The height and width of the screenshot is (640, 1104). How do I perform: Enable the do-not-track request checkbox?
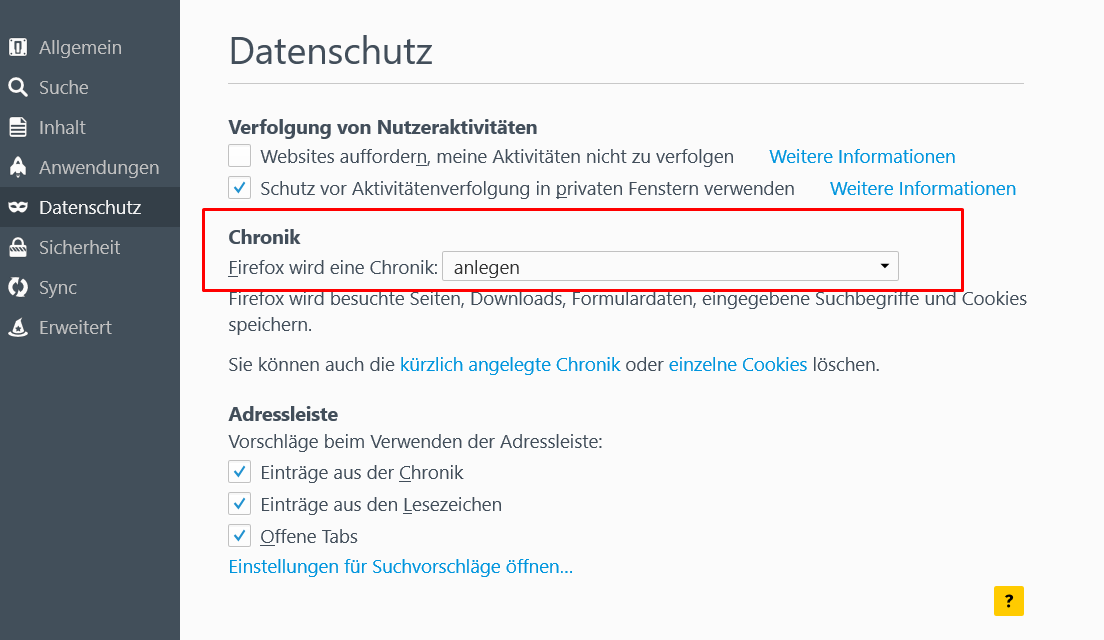pos(240,156)
